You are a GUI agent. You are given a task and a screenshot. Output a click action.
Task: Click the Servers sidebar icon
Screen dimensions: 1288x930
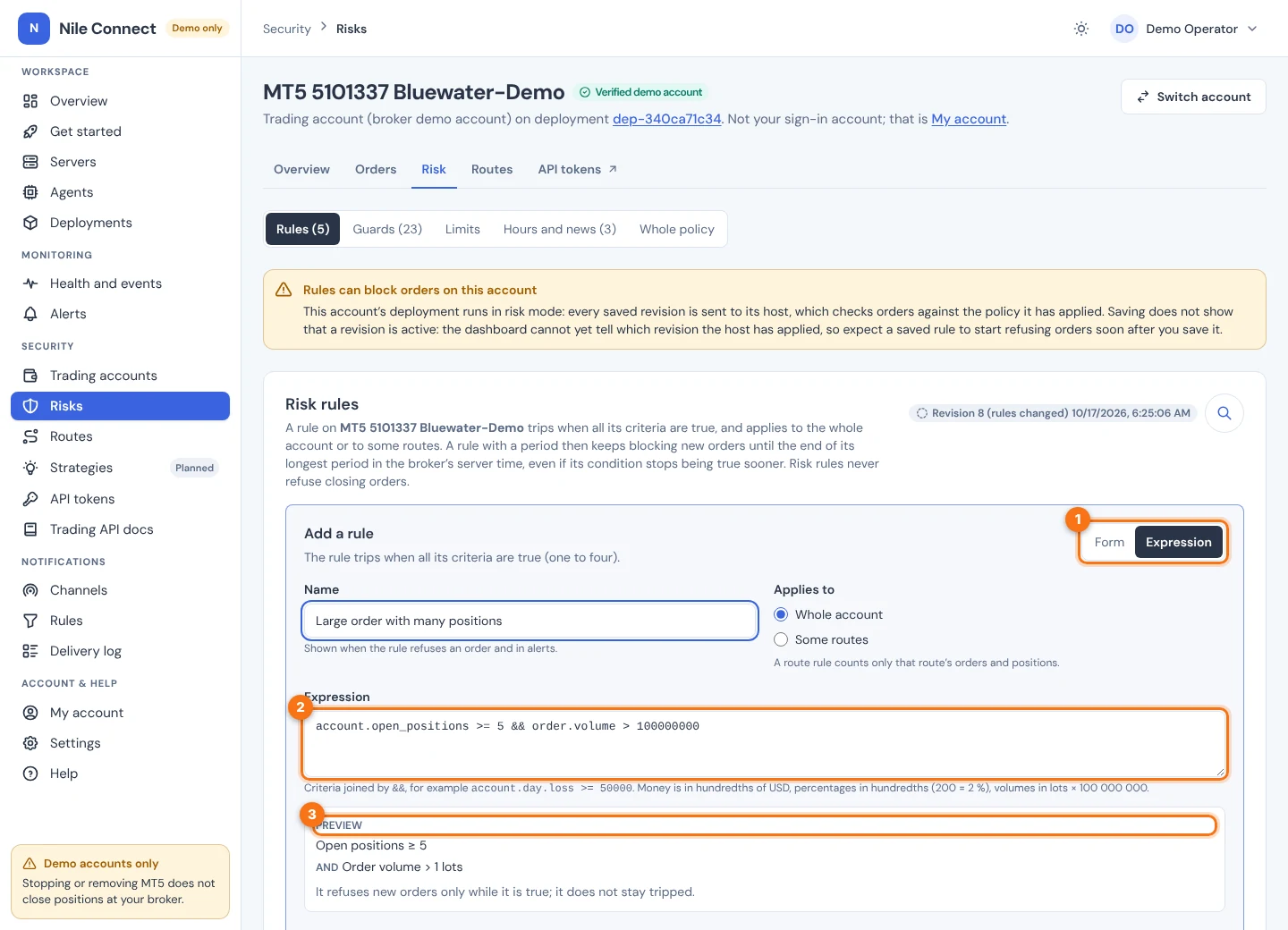pyautogui.click(x=30, y=162)
